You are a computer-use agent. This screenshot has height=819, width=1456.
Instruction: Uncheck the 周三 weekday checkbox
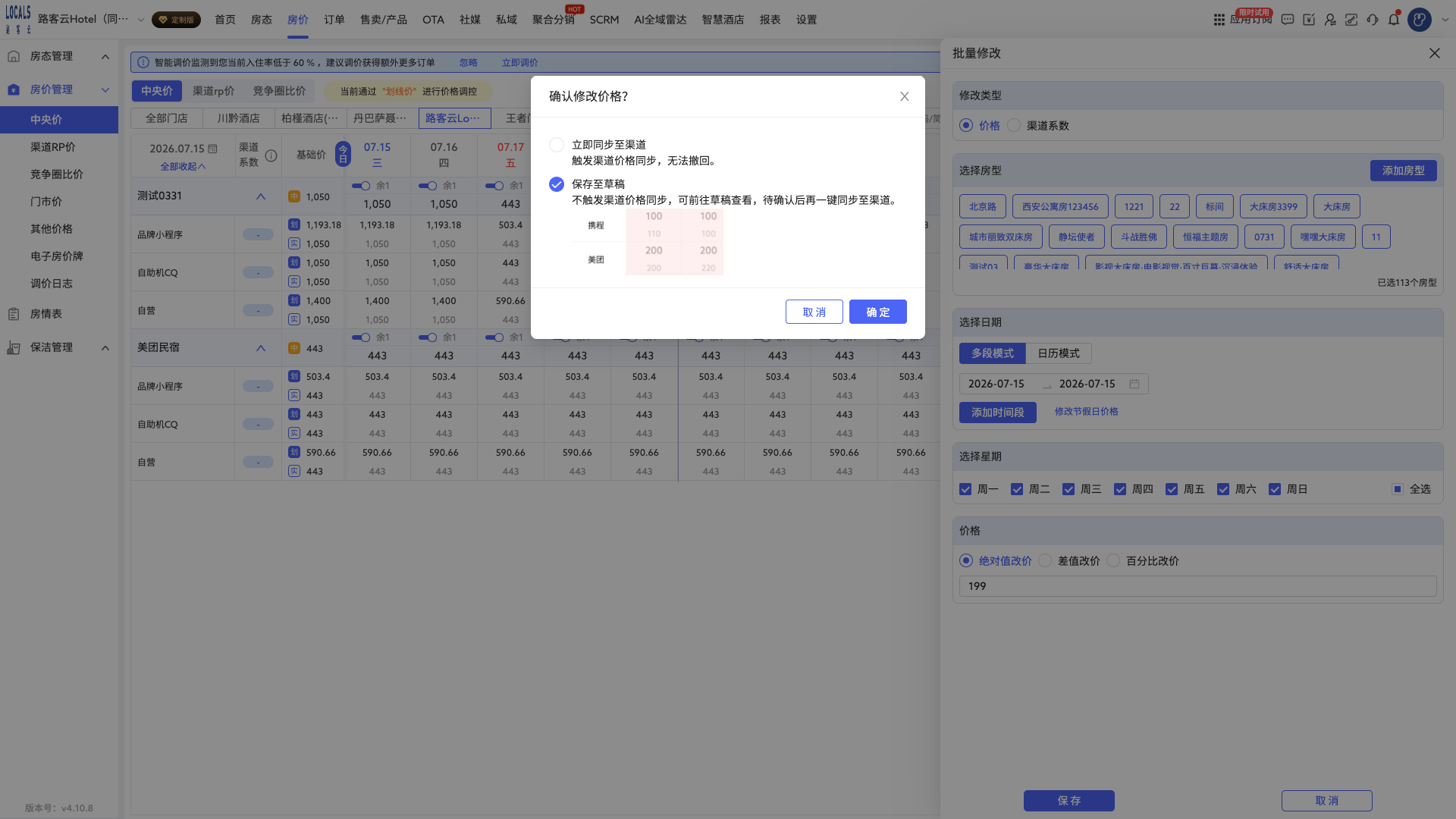[1068, 489]
